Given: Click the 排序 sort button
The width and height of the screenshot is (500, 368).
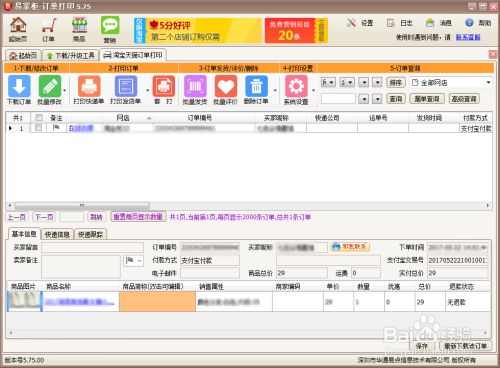Looking at the screenshot, I should pos(396,82).
